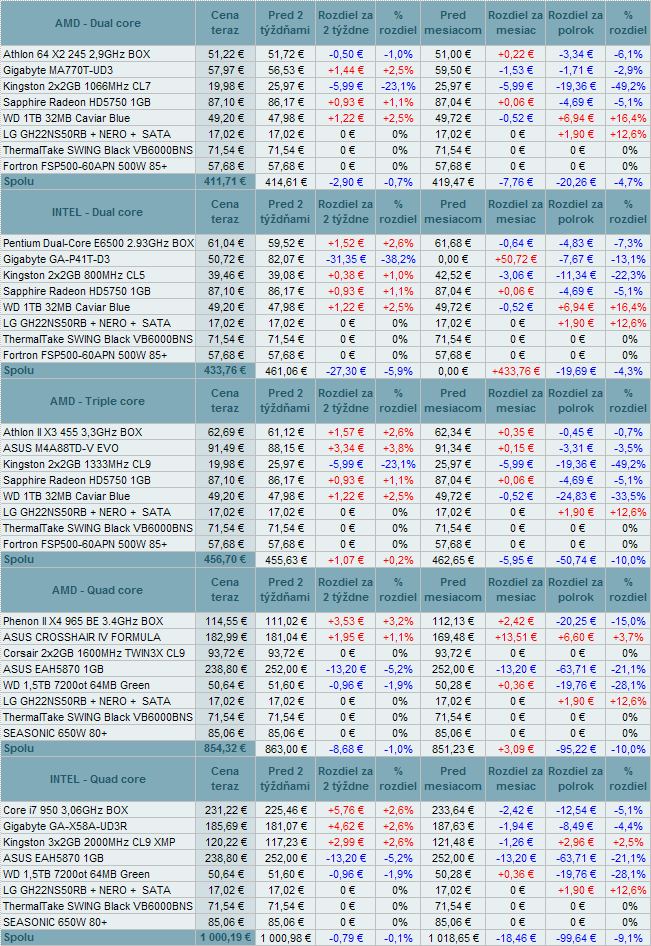Click the current price '39,46 €'

(226, 275)
